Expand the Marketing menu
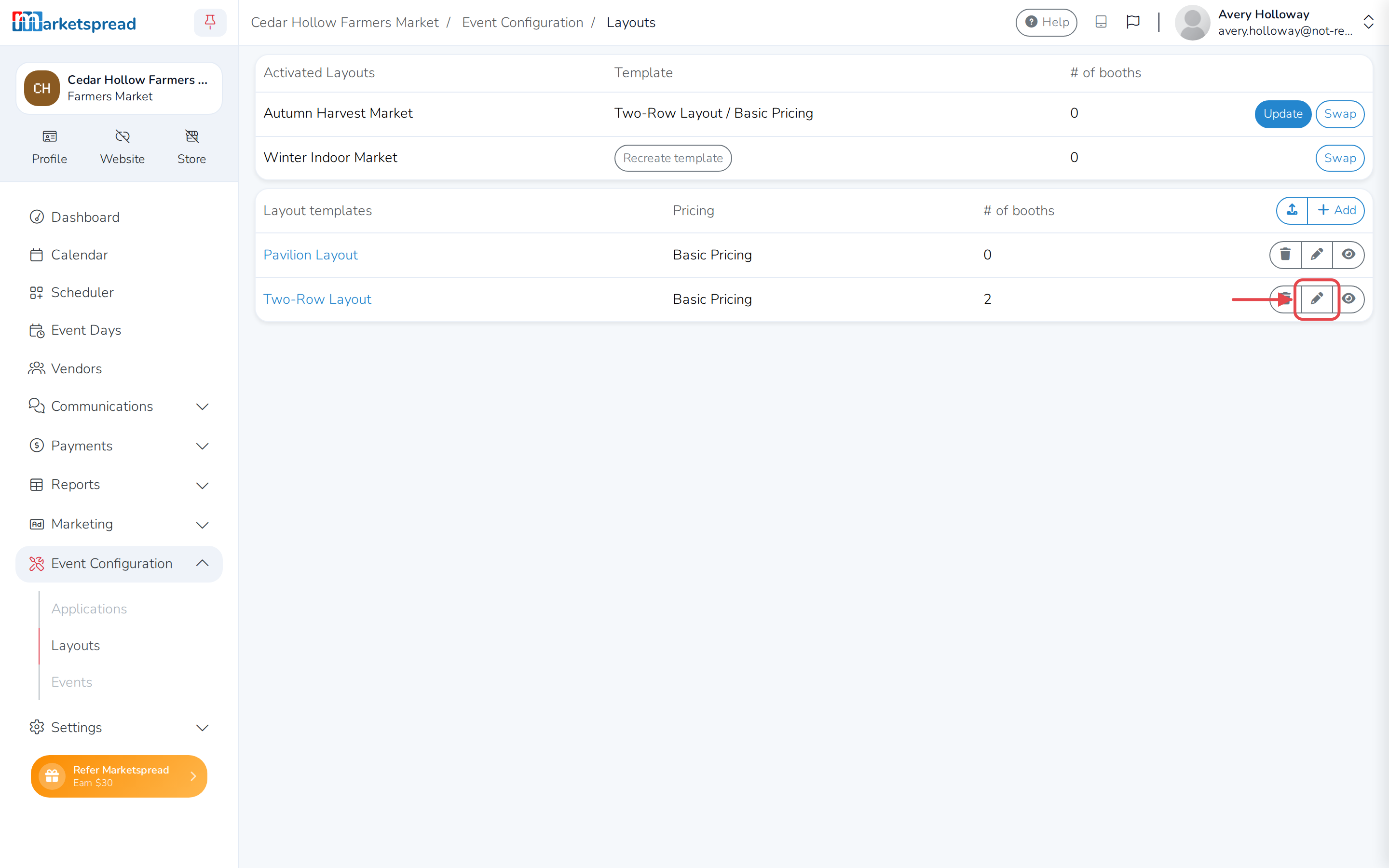 coord(119,524)
